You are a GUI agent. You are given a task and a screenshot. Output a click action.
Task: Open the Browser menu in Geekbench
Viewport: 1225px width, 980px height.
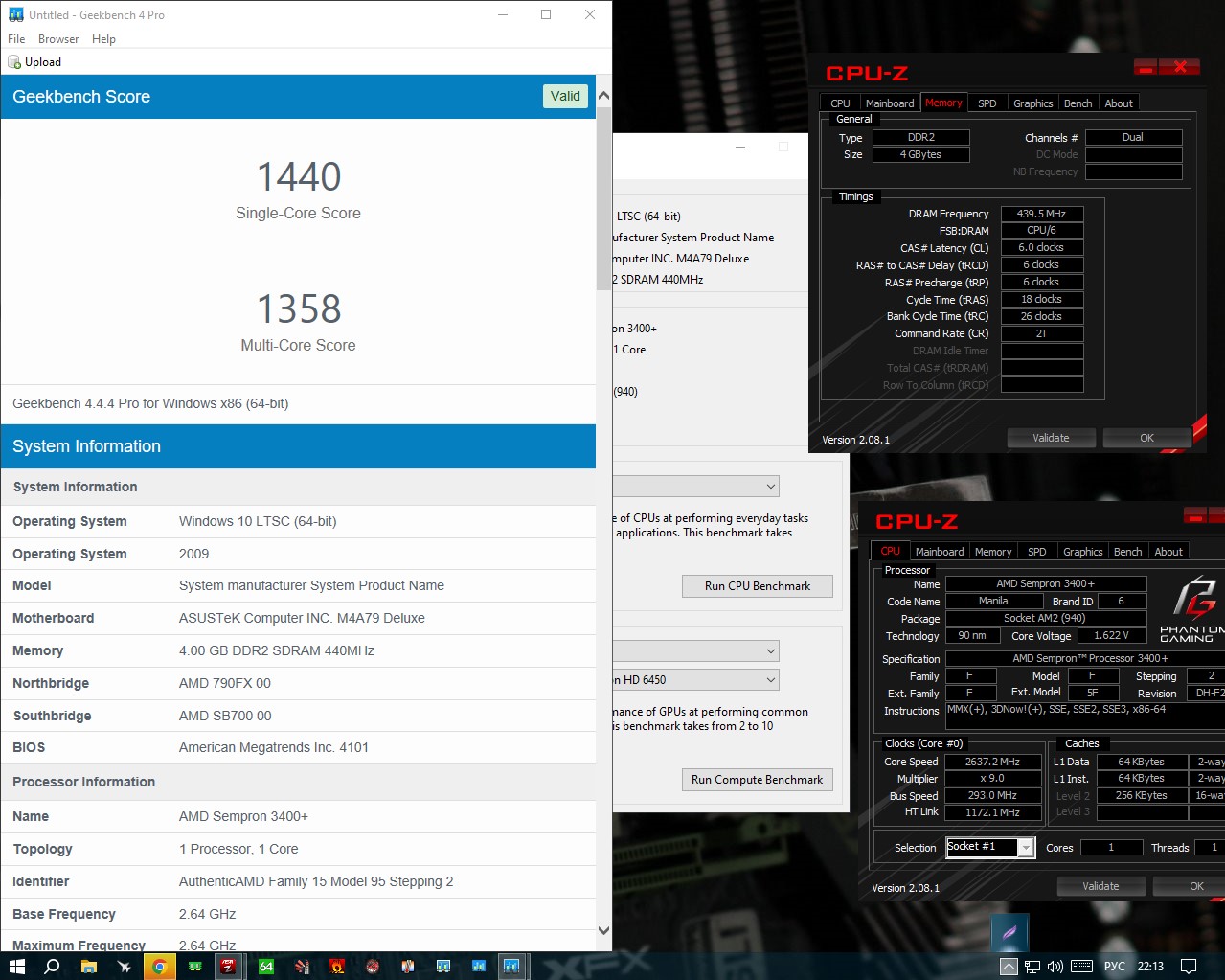click(58, 39)
